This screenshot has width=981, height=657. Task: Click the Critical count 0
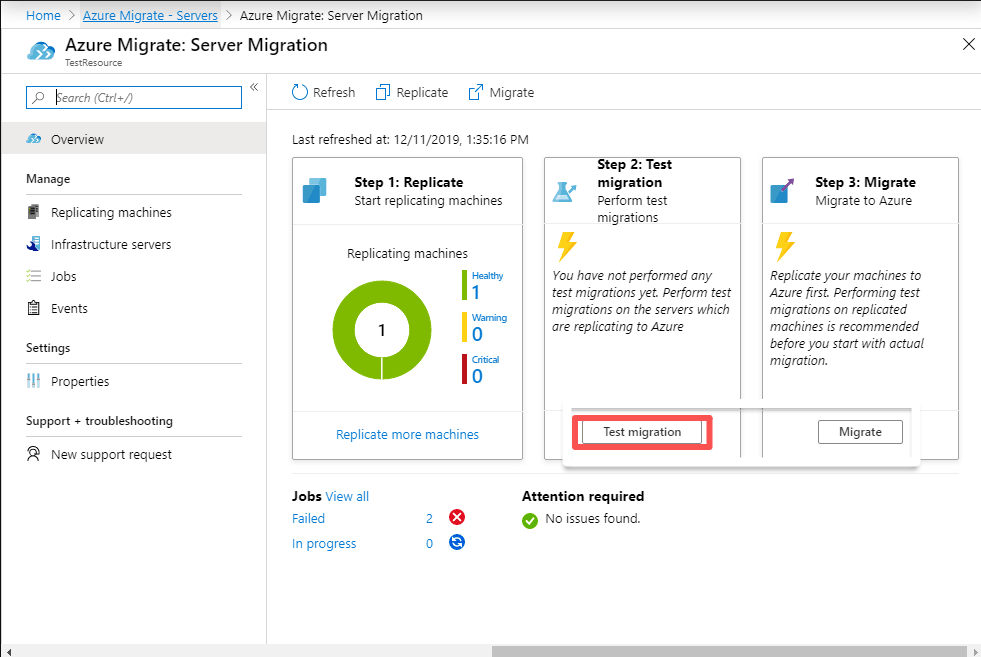click(x=477, y=376)
